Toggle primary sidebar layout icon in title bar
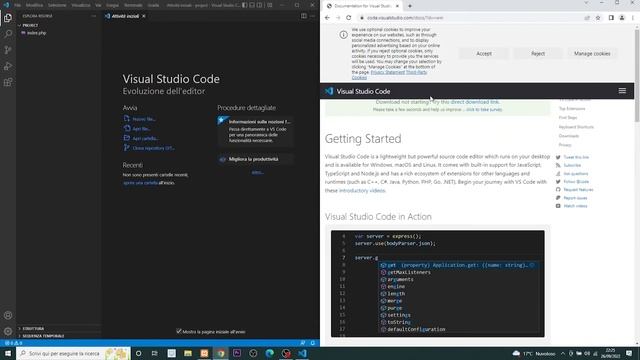This screenshot has width=640, height=360. coord(244,5)
